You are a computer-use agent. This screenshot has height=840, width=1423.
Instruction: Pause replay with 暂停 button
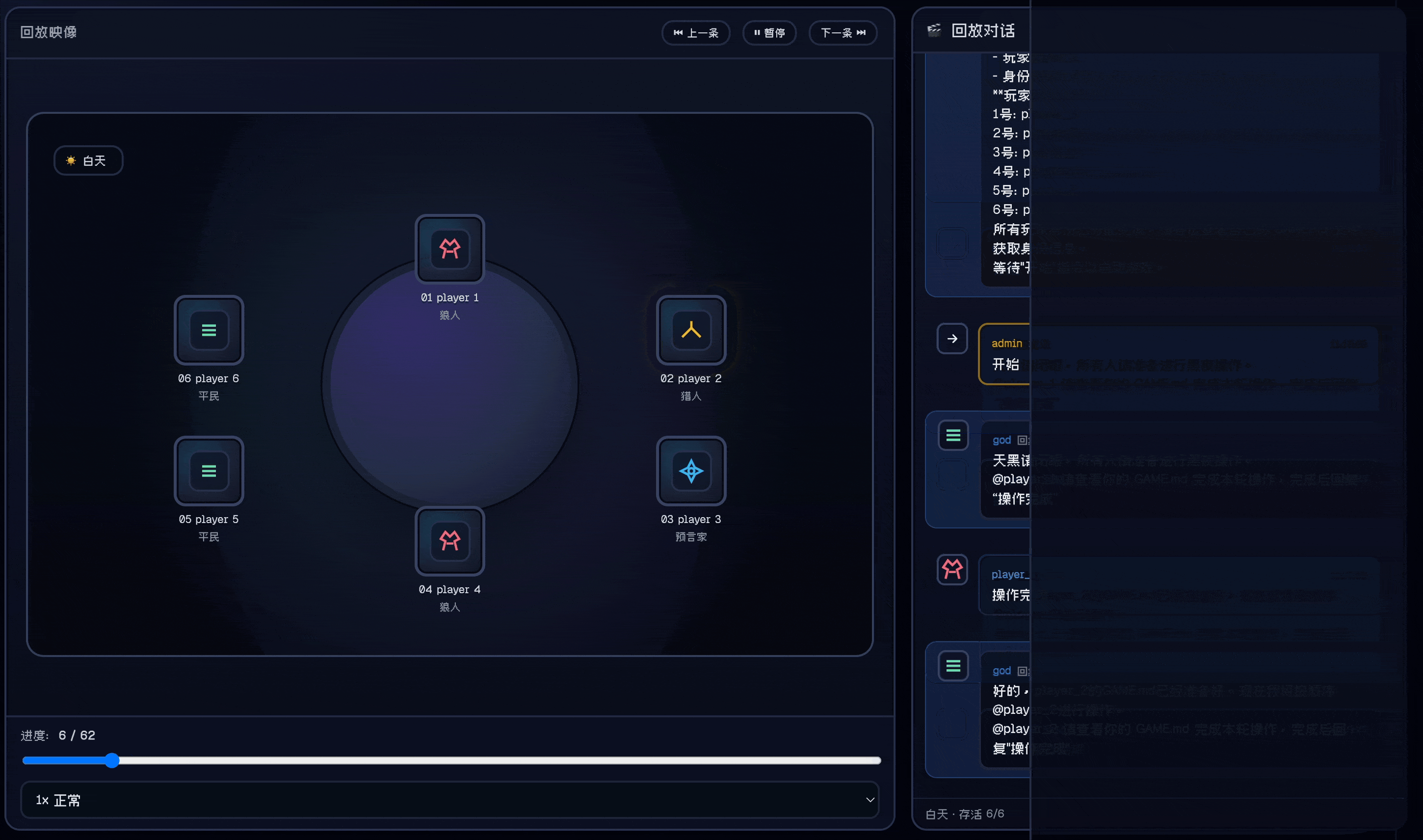769,33
